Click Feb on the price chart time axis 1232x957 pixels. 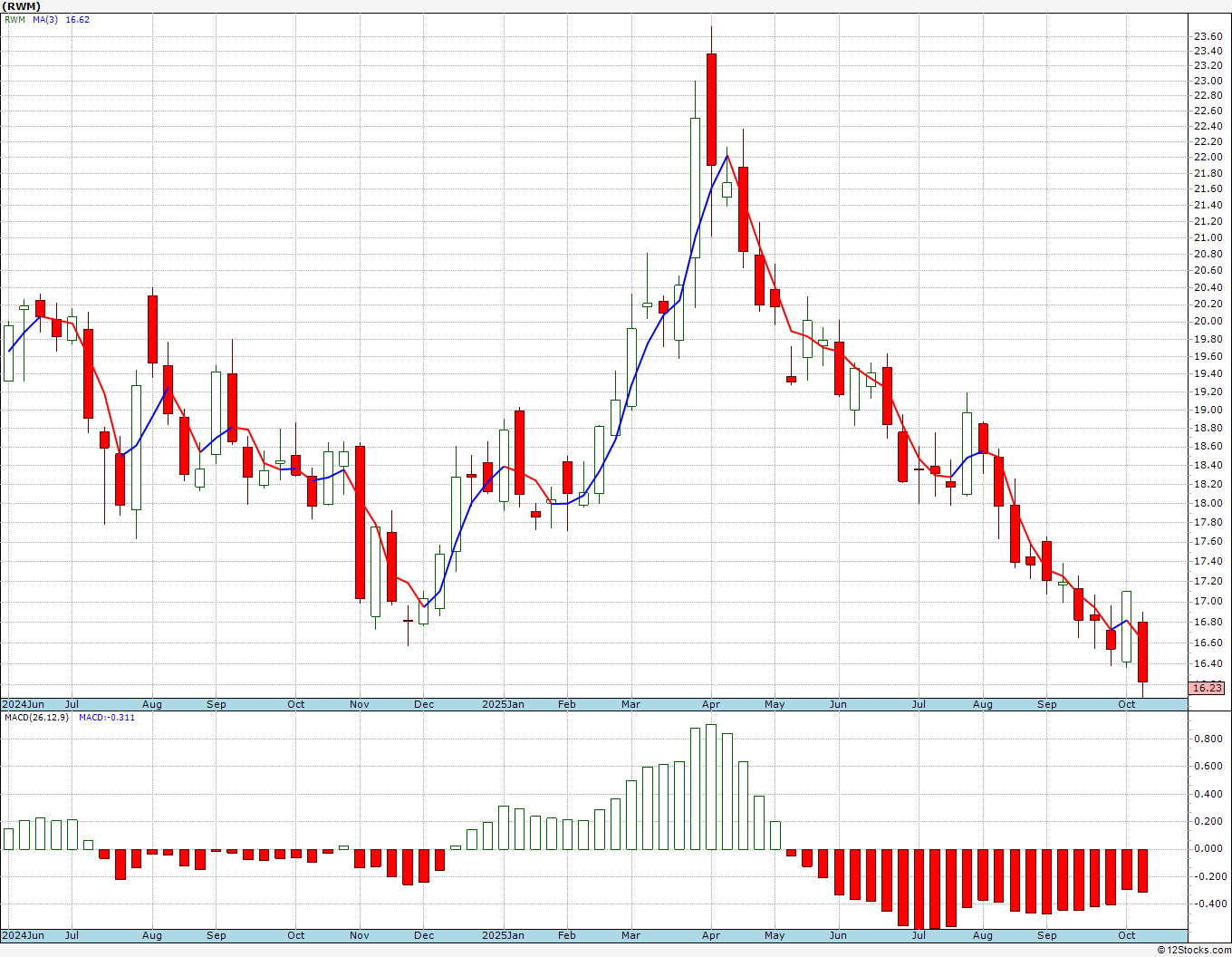(566, 704)
